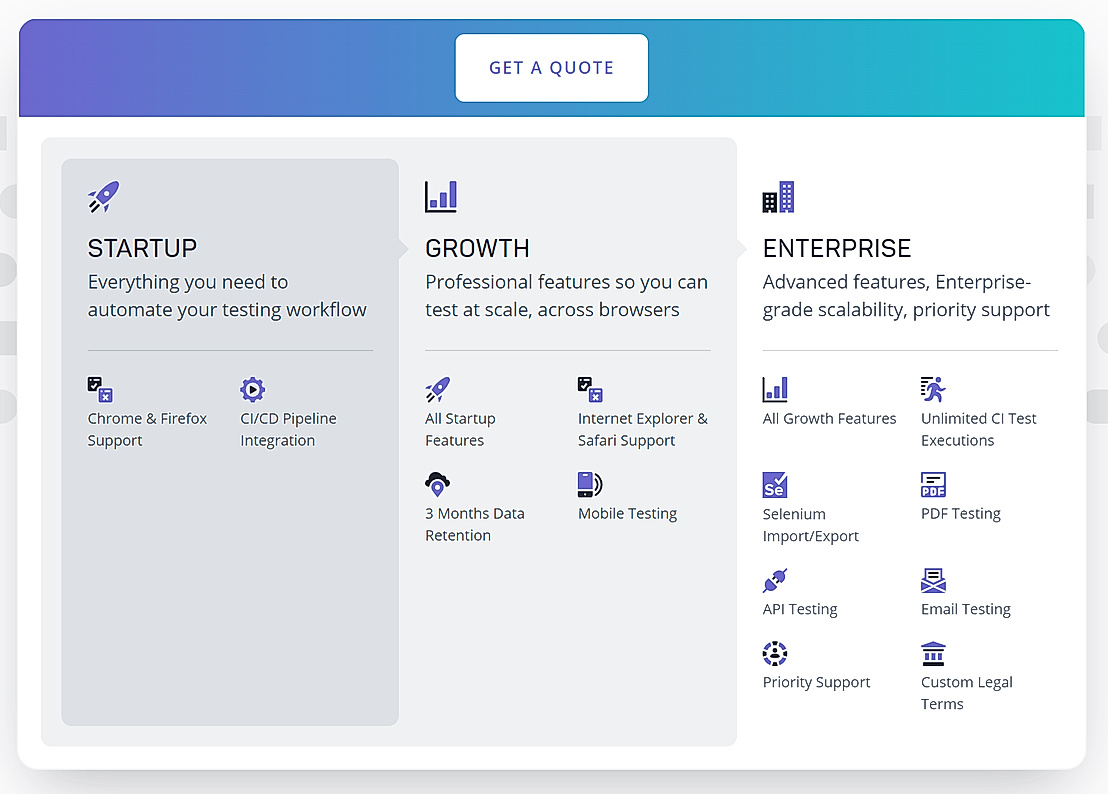Viewport: 1108px width, 794px height.
Task: Click the All Growth Features chart icon
Action: pyautogui.click(x=774, y=389)
